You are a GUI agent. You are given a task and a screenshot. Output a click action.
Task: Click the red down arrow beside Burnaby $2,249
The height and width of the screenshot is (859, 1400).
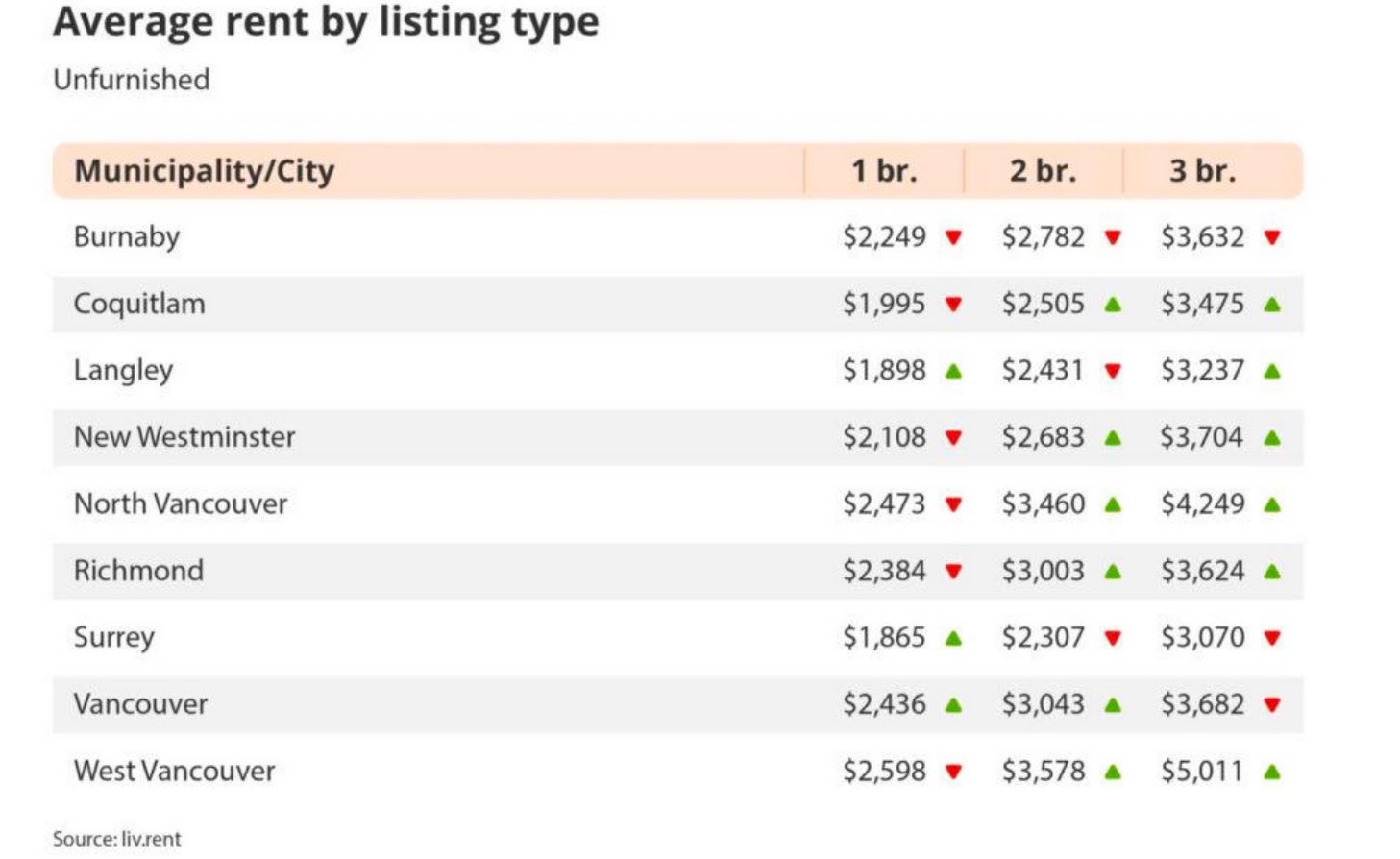(x=953, y=237)
